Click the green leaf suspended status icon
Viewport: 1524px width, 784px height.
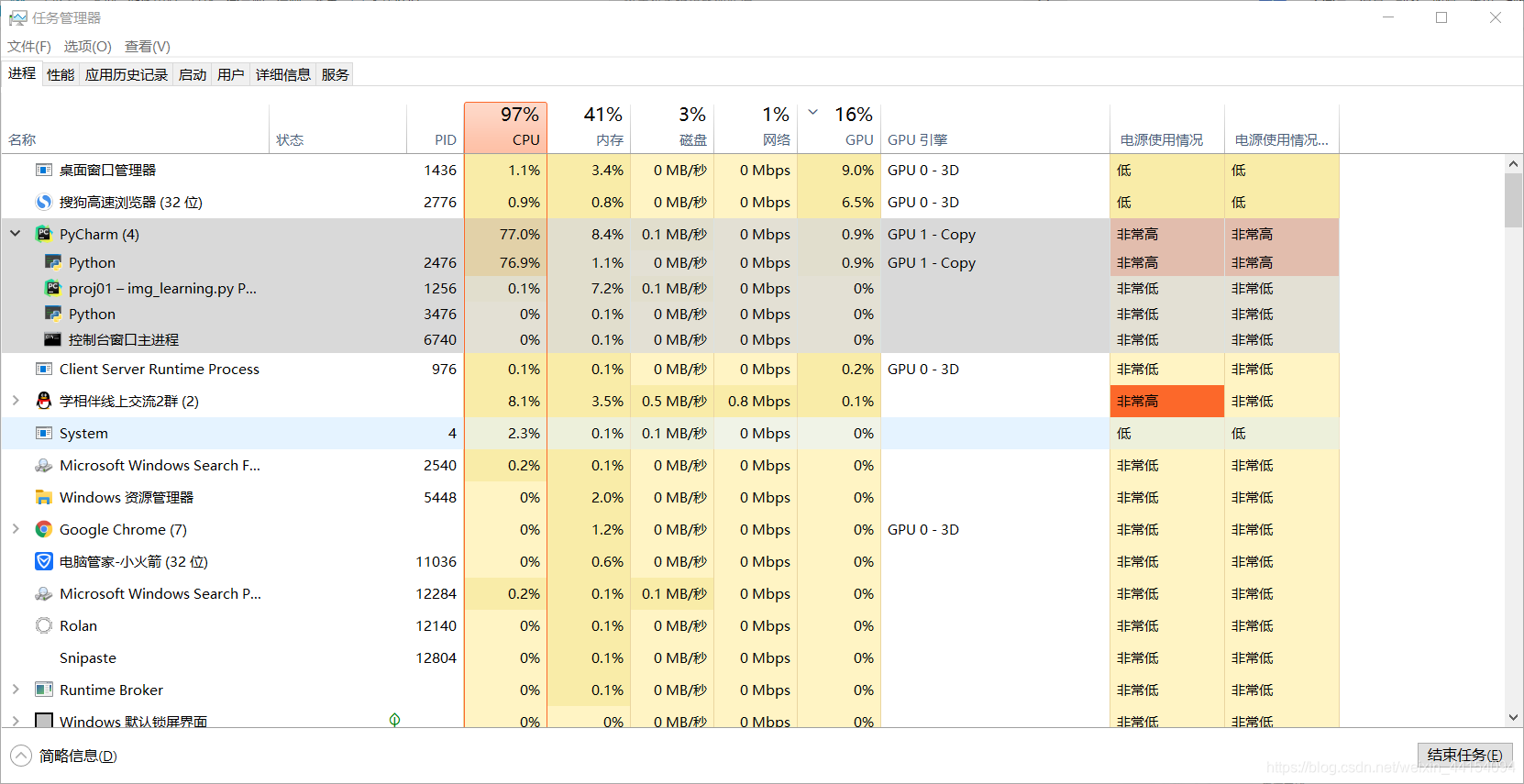tap(394, 720)
